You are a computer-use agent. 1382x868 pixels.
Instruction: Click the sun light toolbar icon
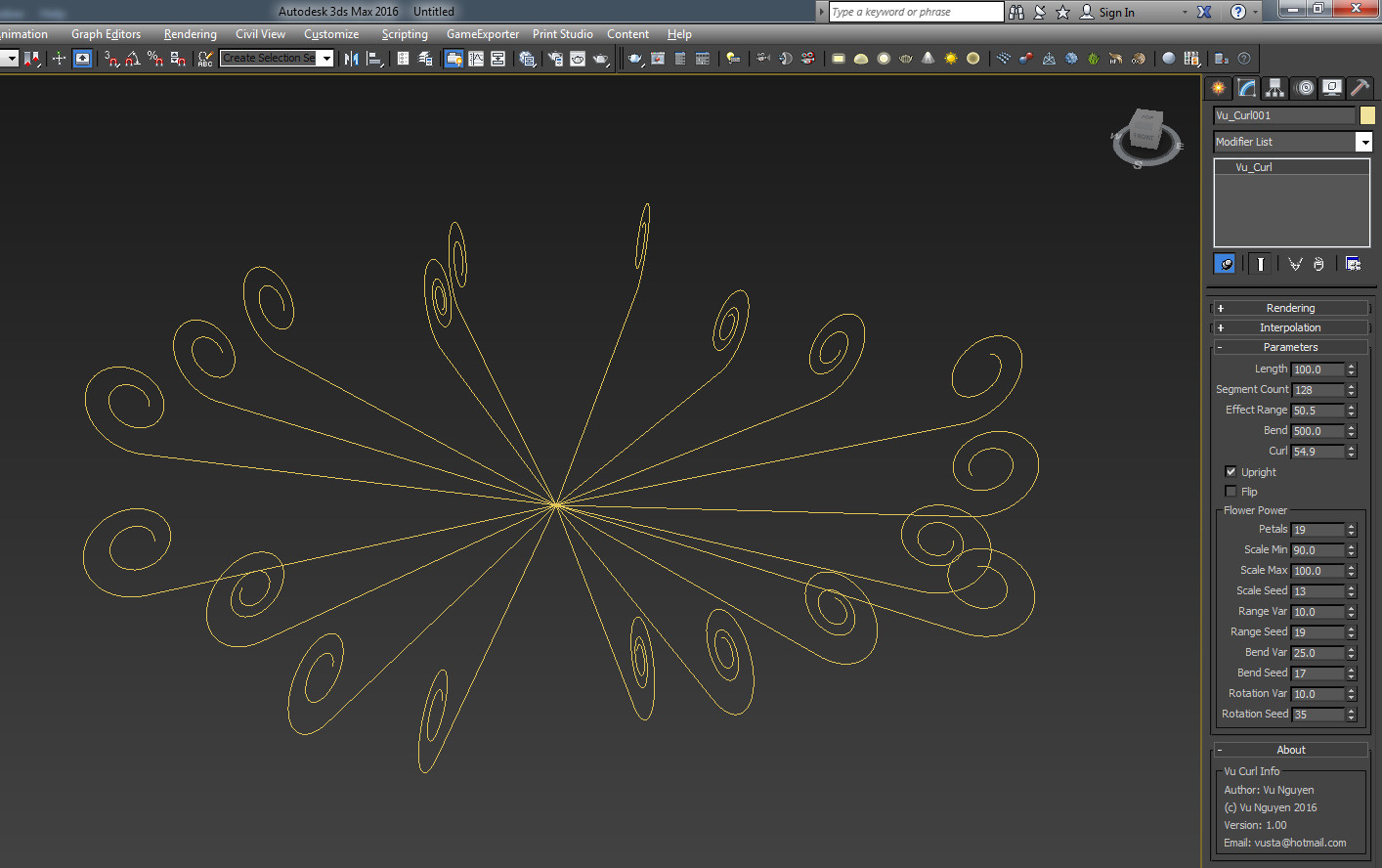(950, 59)
